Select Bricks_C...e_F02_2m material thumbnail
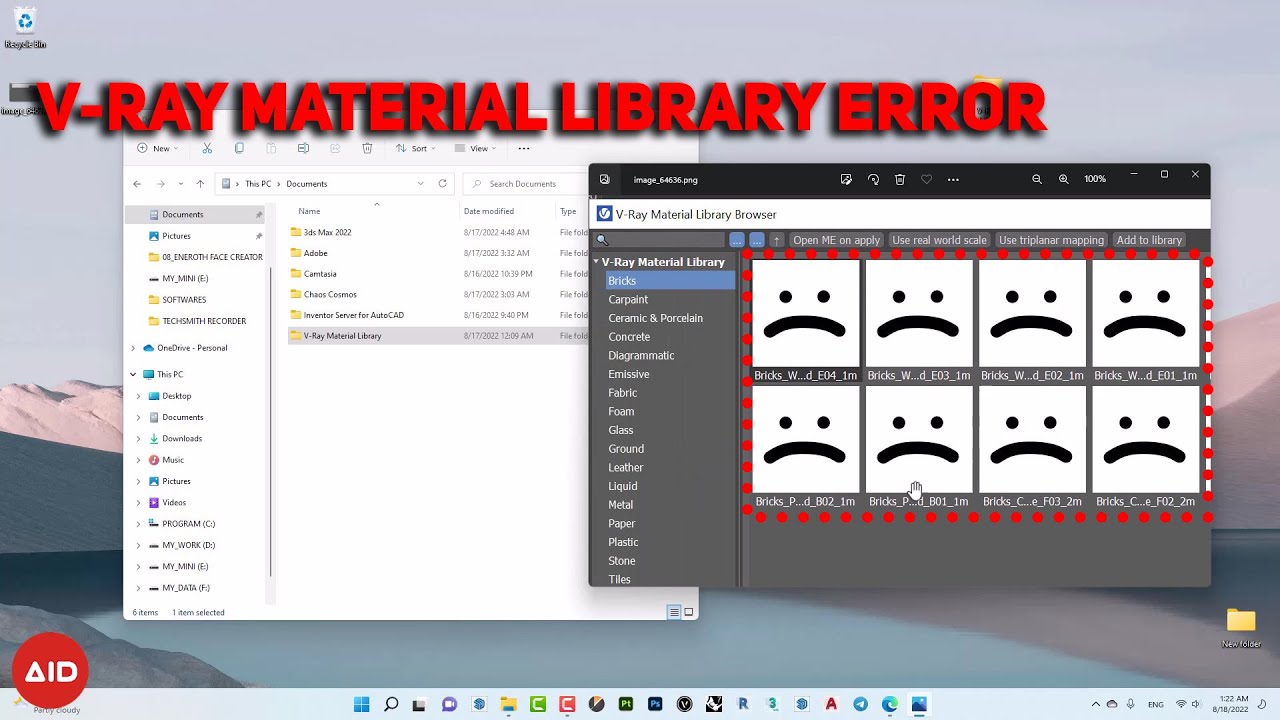Screen dimensions: 1280x720 point(1145,447)
